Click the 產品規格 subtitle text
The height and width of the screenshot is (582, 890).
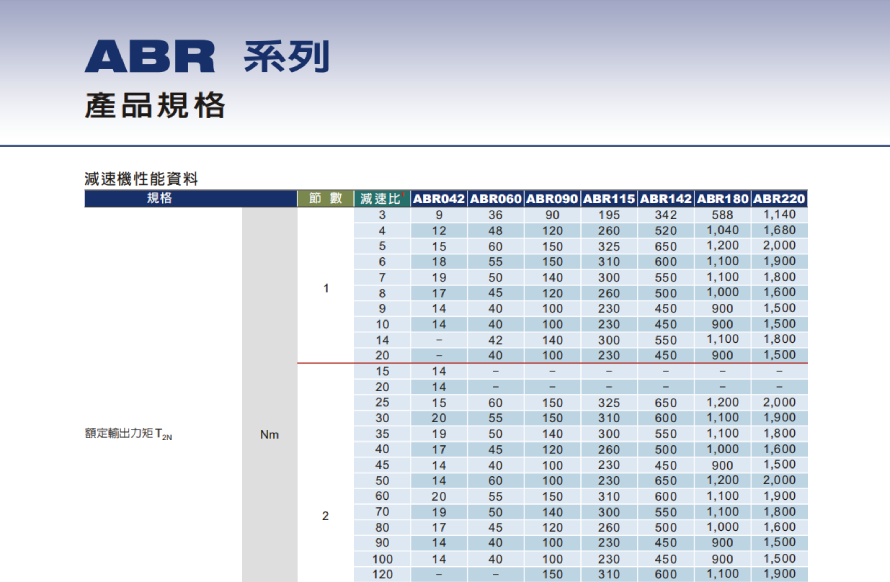click(155, 106)
